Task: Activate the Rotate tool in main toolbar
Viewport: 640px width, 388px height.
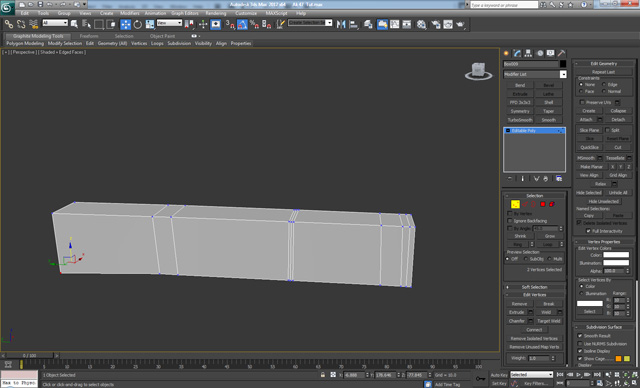Action: point(138,24)
